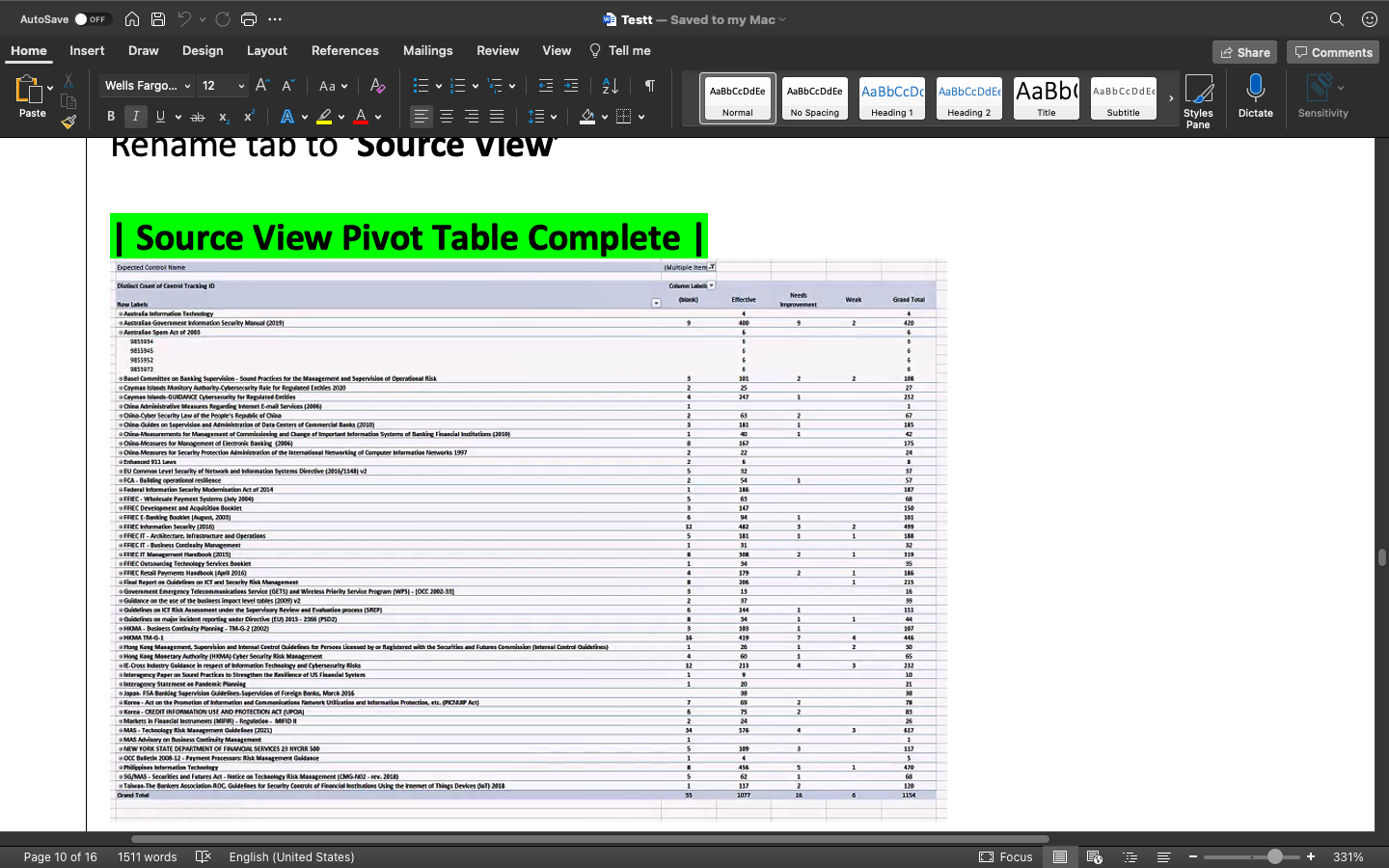Increase the font size
The height and width of the screenshot is (868, 1389).
pyautogui.click(x=261, y=86)
